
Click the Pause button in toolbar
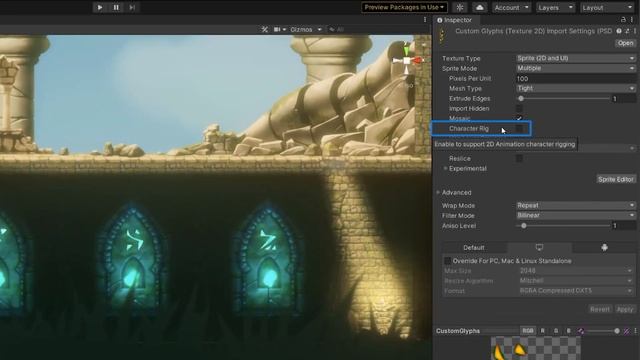tap(116, 7)
